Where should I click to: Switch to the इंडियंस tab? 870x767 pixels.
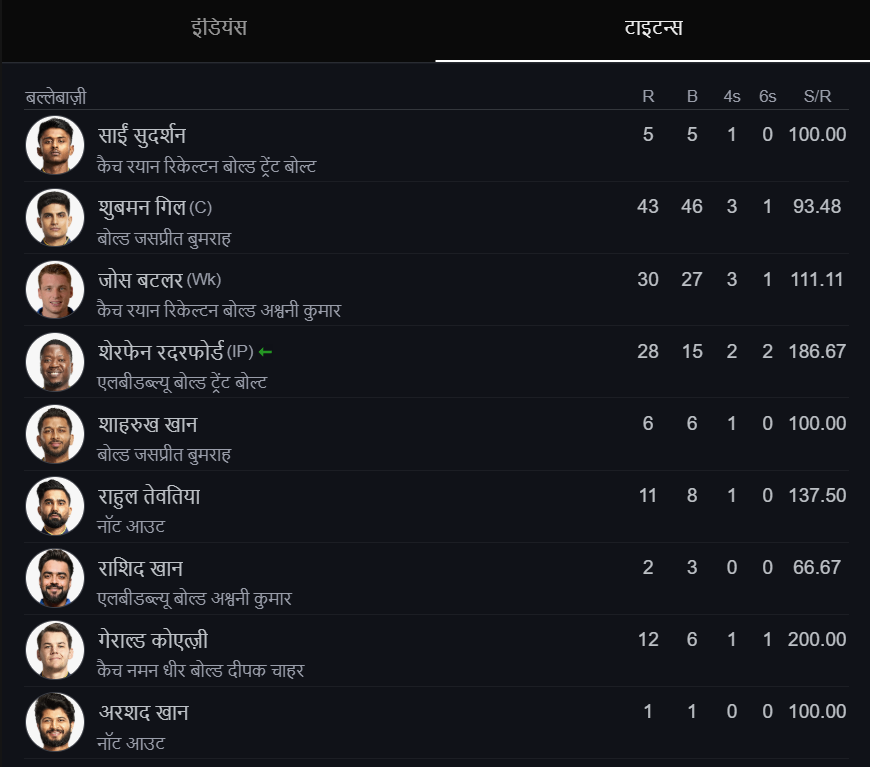[218, 28]
